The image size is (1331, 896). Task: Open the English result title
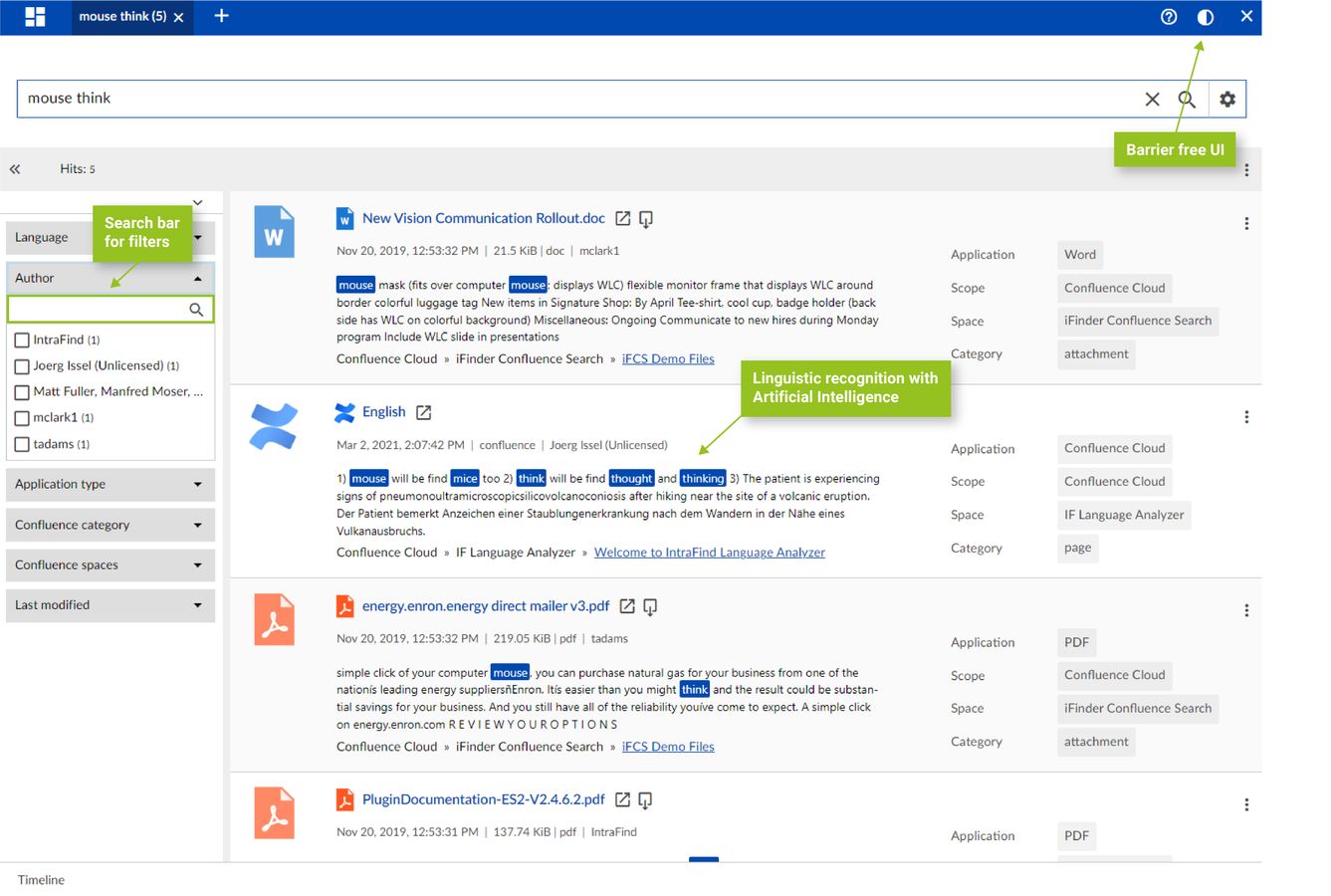coord(384,412)
